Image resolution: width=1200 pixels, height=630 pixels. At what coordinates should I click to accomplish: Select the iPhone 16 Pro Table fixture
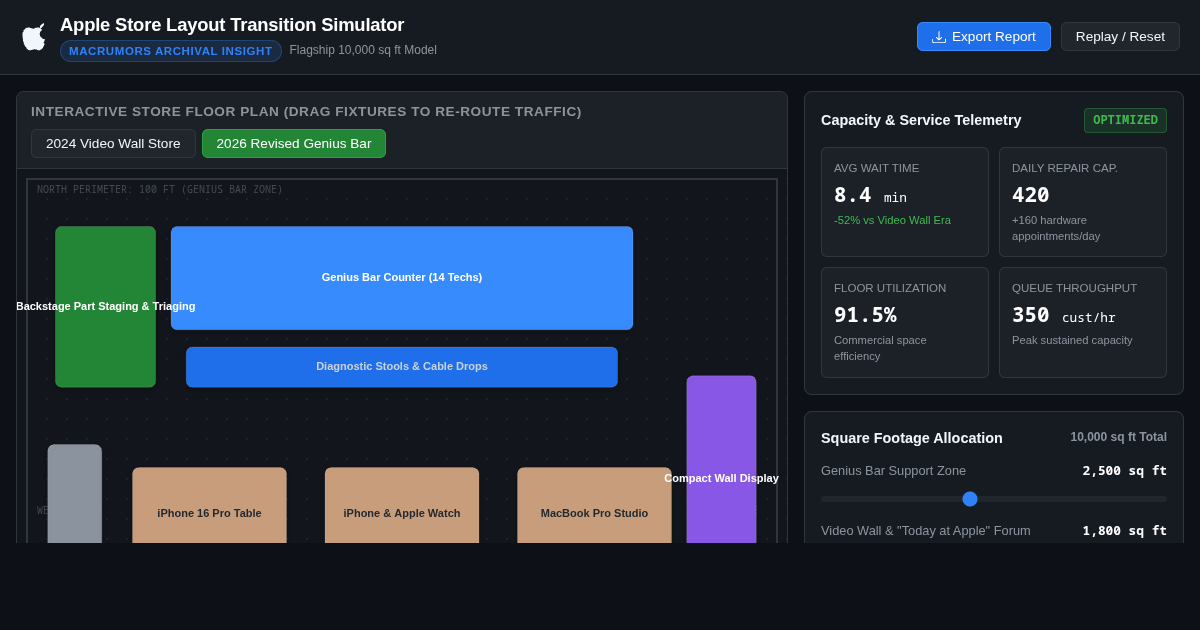(209, 506)
